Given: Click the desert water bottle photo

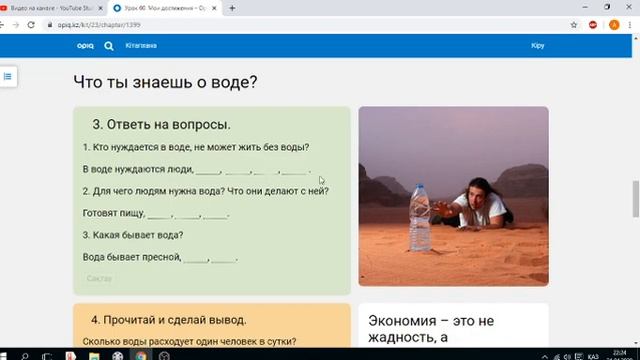Looking at the screenshot, I should click(453, 196).
